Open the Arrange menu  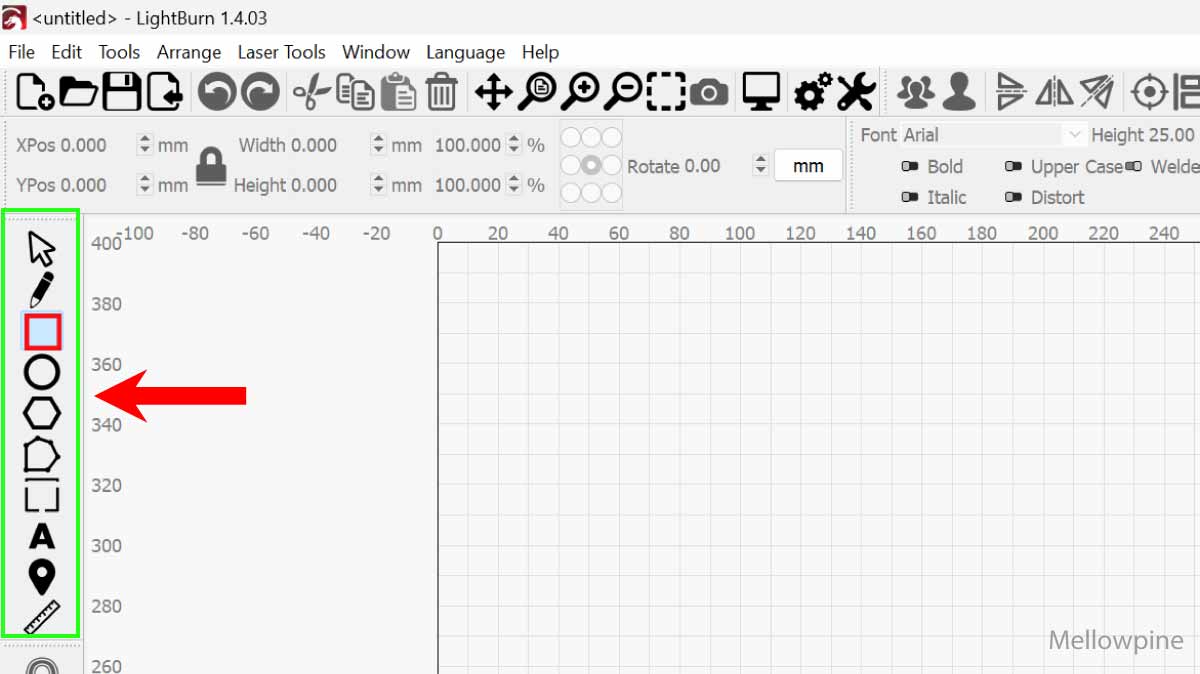(x=189, y=52)
